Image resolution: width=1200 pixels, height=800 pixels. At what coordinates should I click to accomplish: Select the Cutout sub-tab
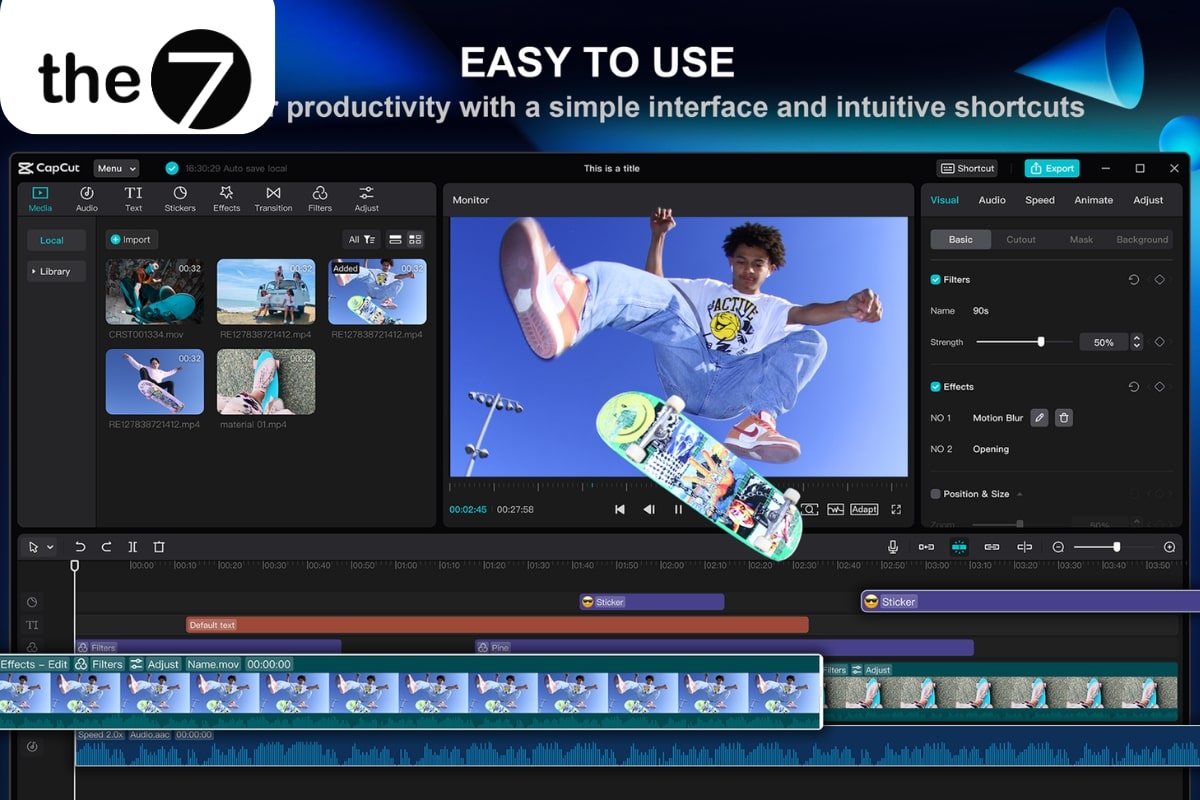1021,240
